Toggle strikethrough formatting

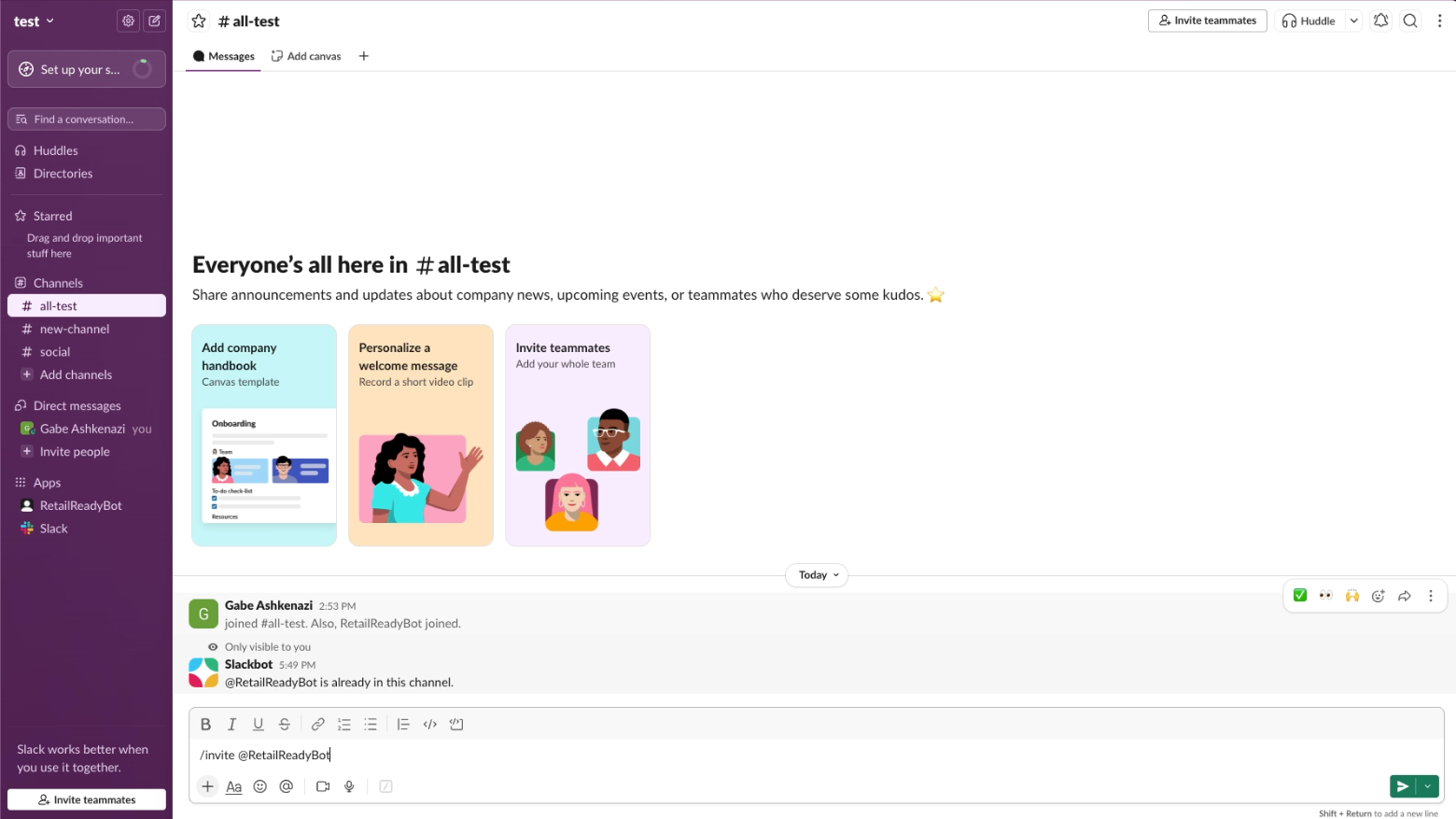click(x=285, y=724)
